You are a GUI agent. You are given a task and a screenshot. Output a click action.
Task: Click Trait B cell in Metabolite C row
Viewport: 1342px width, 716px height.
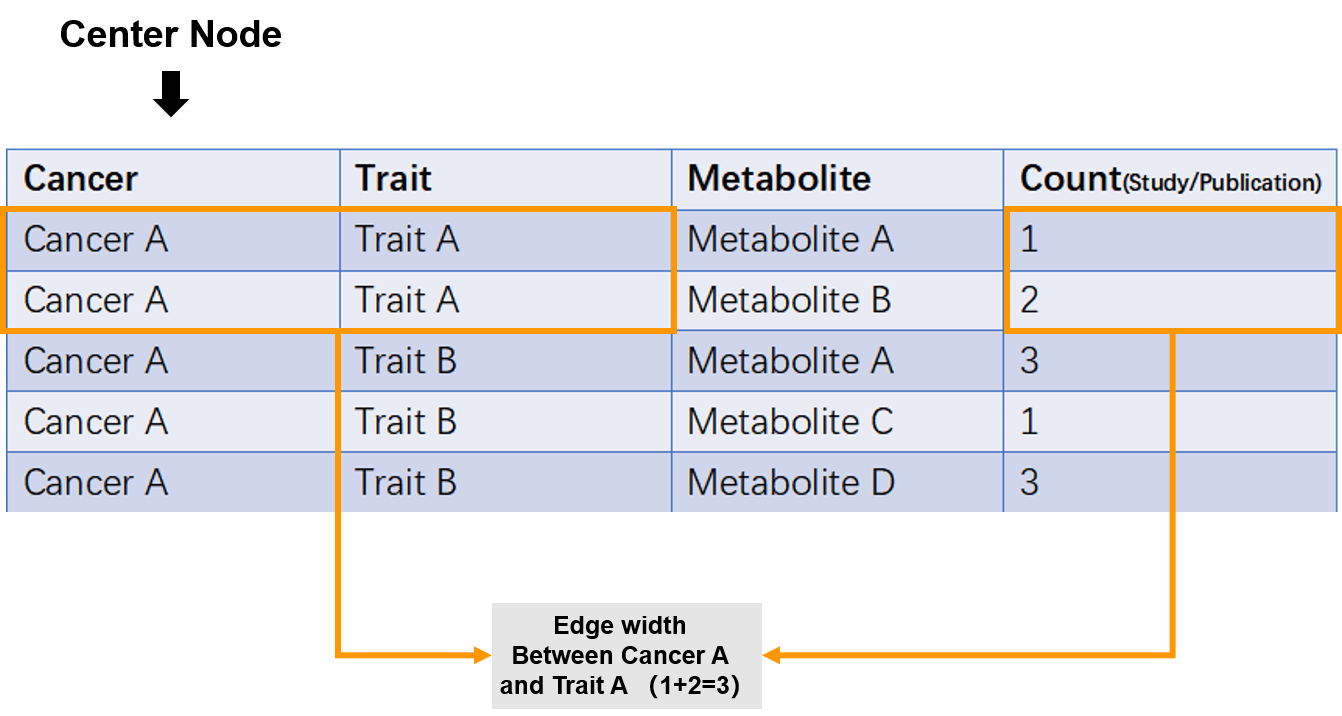(x=505, y=422)
